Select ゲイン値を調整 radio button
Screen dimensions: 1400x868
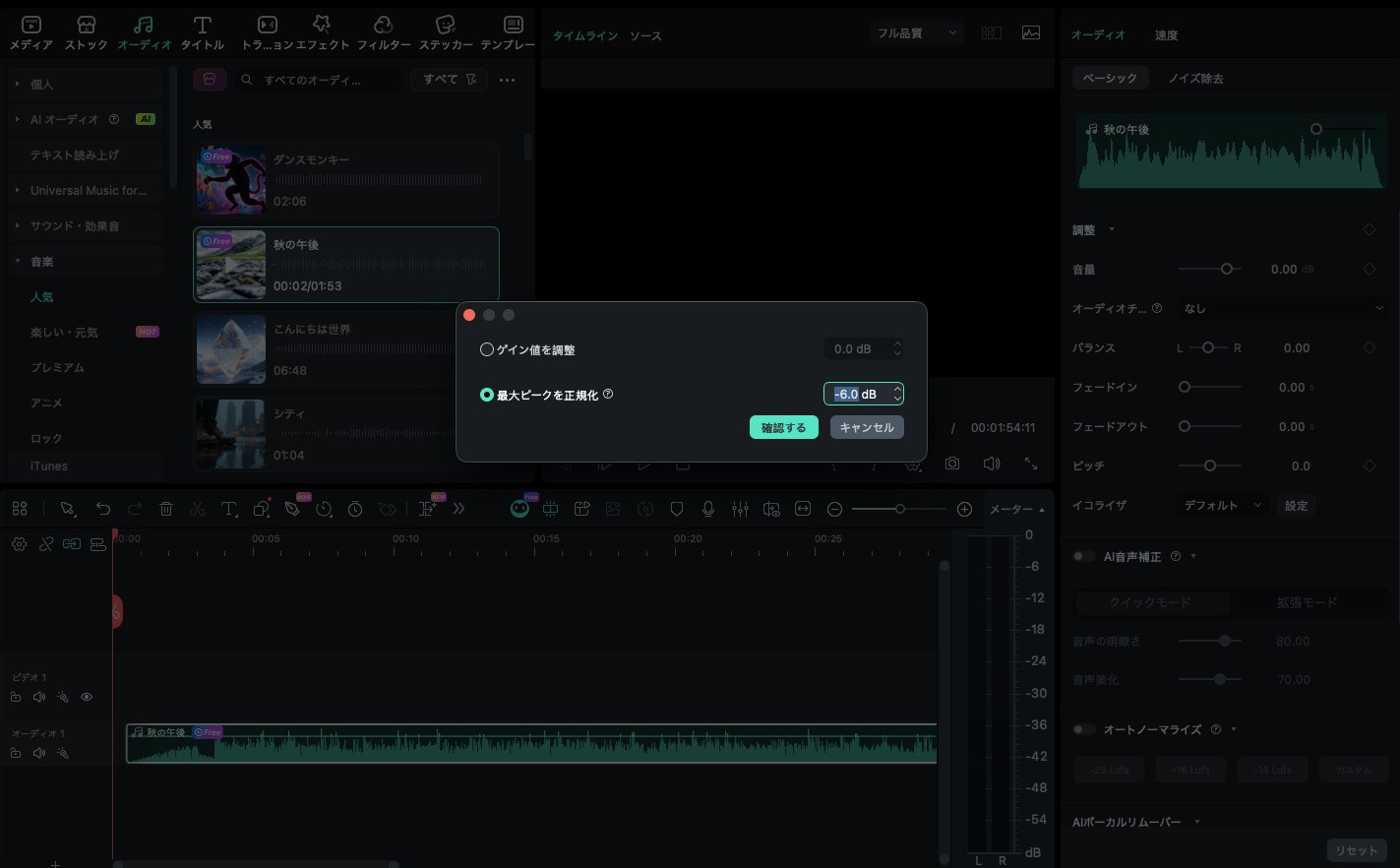click(487, 349)
